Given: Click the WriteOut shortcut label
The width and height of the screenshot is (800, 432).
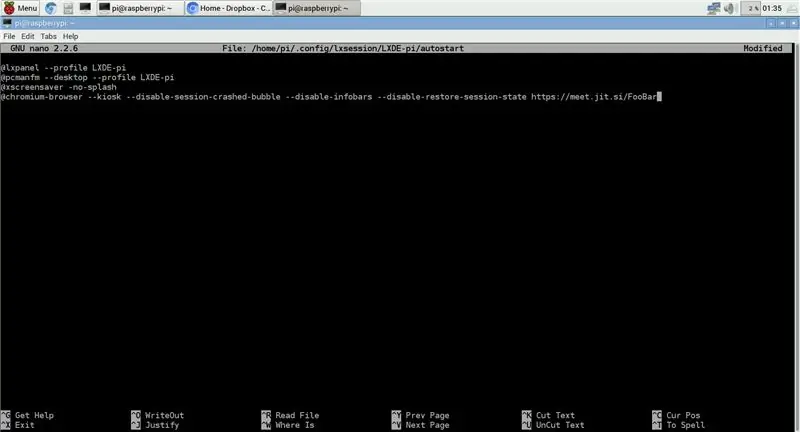Looking at the screenshot, I should (164, 415).
